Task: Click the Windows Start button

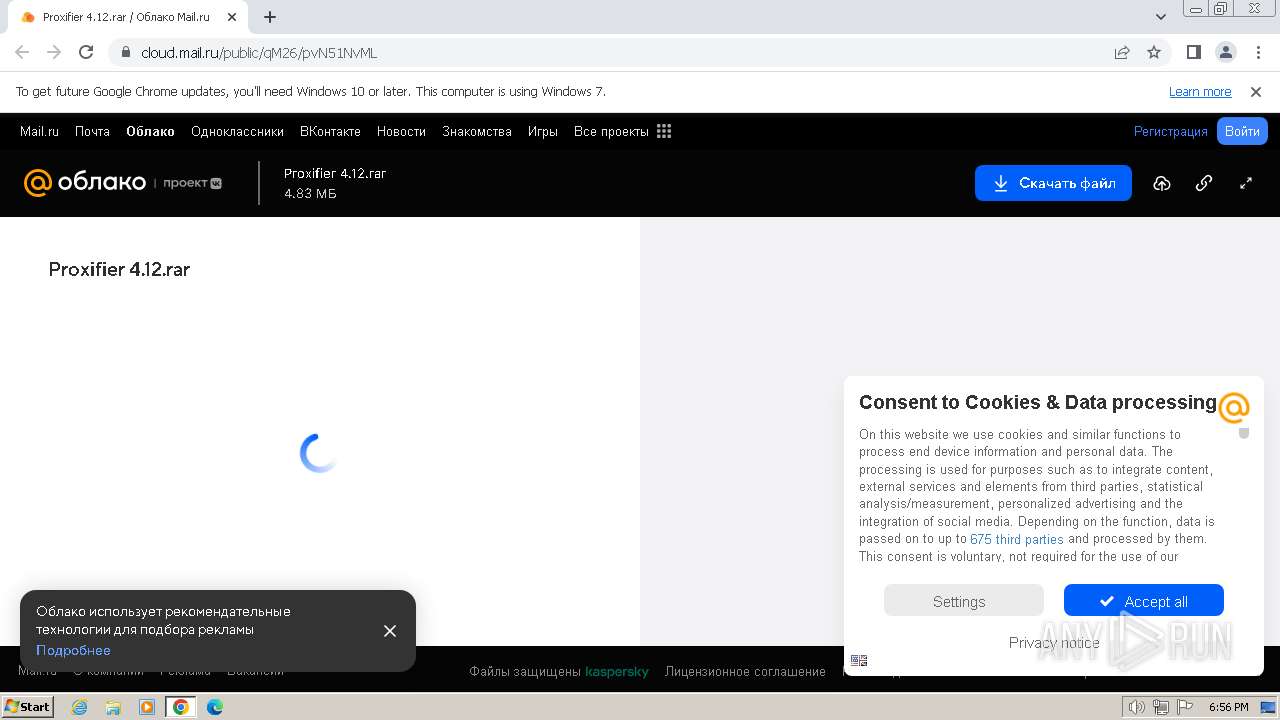Action: (x=28, y=707)
